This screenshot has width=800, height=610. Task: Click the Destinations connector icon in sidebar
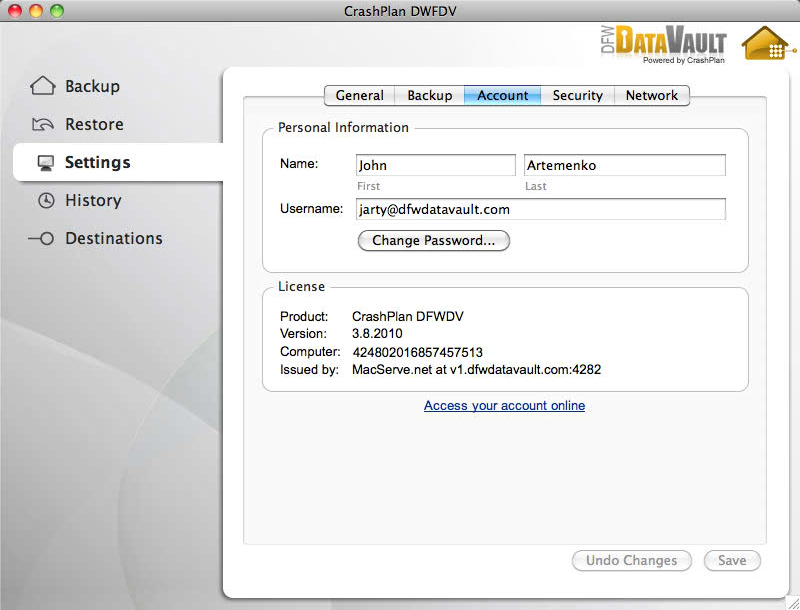coord(41,238)
